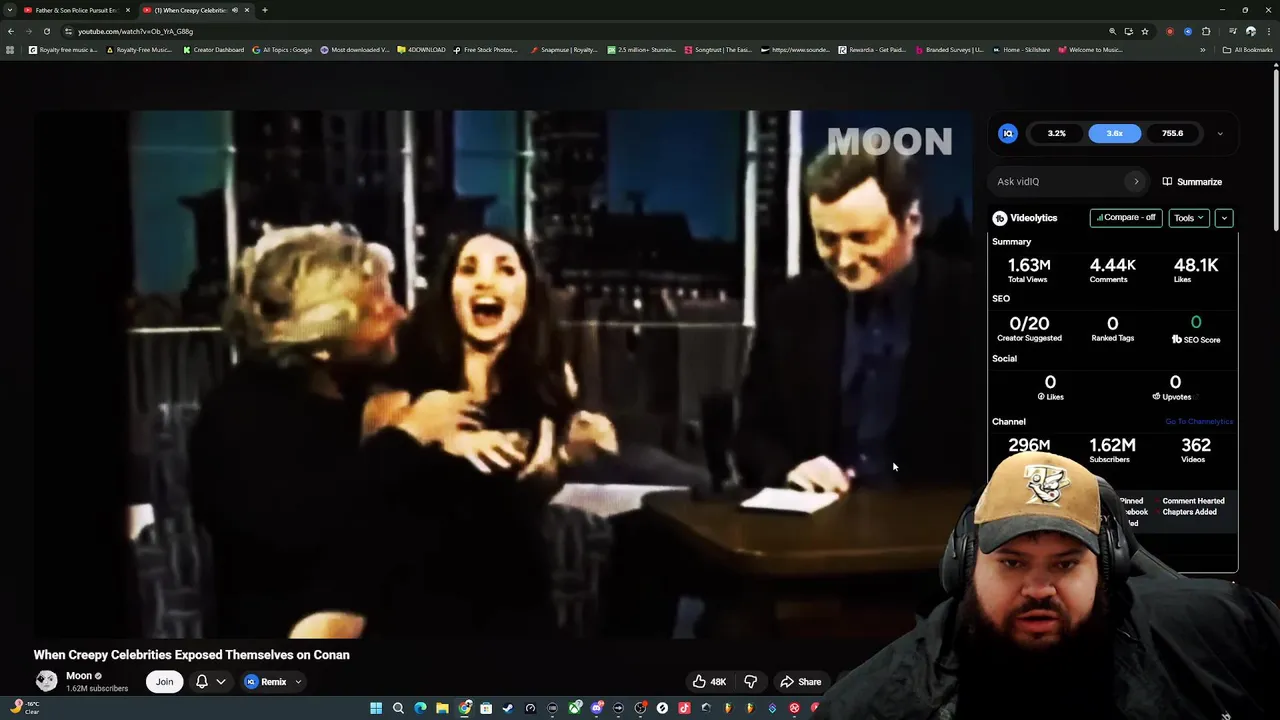Open the 4DOWNLOAD bookmark
This screenshot has height=720, width=1280.
pos(422,50)
